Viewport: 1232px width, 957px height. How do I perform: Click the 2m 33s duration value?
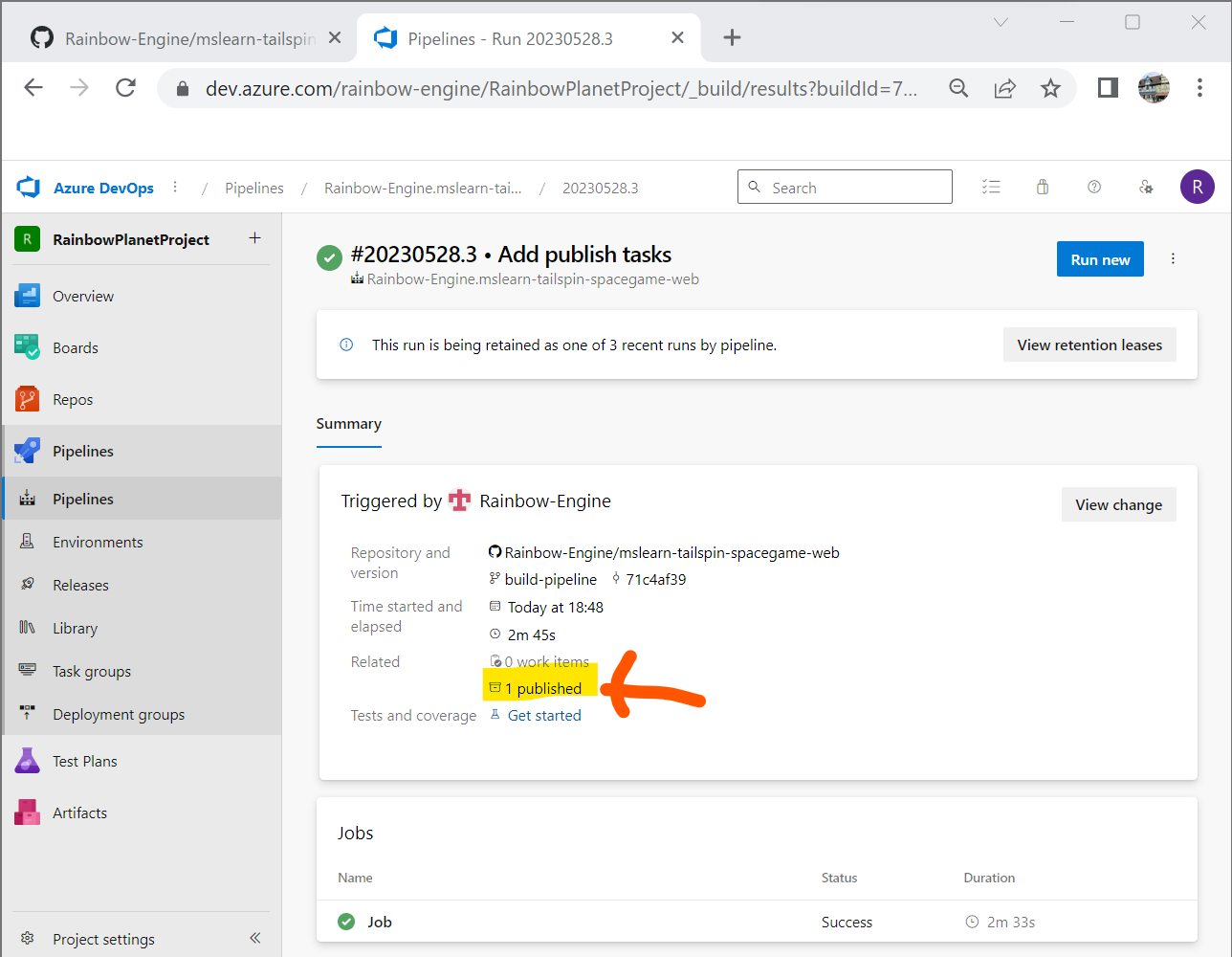click(1011, 922)
